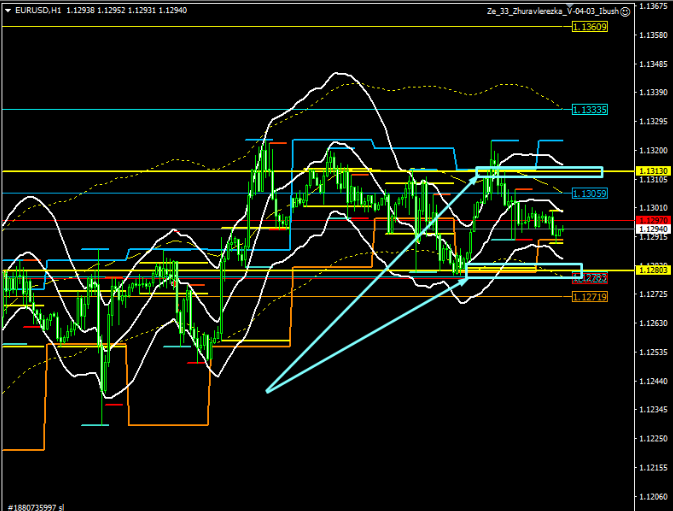Select the cyan 1.13335 price label
Image resolution: width=673 pixels, height=511 pixels.
pos(590,108)
